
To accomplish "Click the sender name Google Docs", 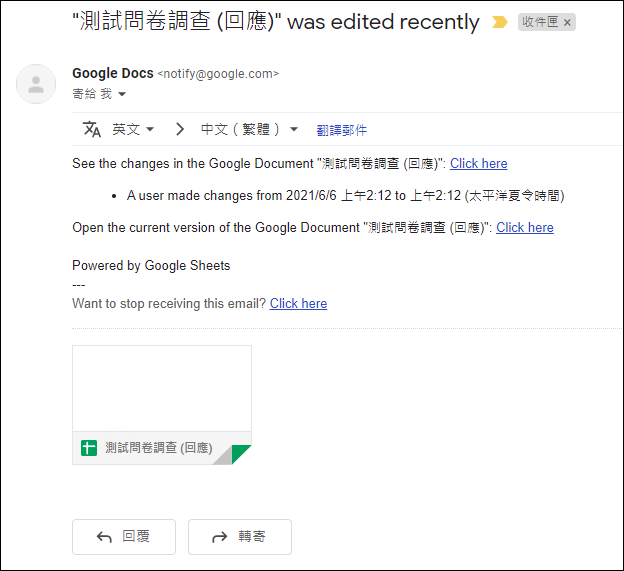I will coord(113,73).
